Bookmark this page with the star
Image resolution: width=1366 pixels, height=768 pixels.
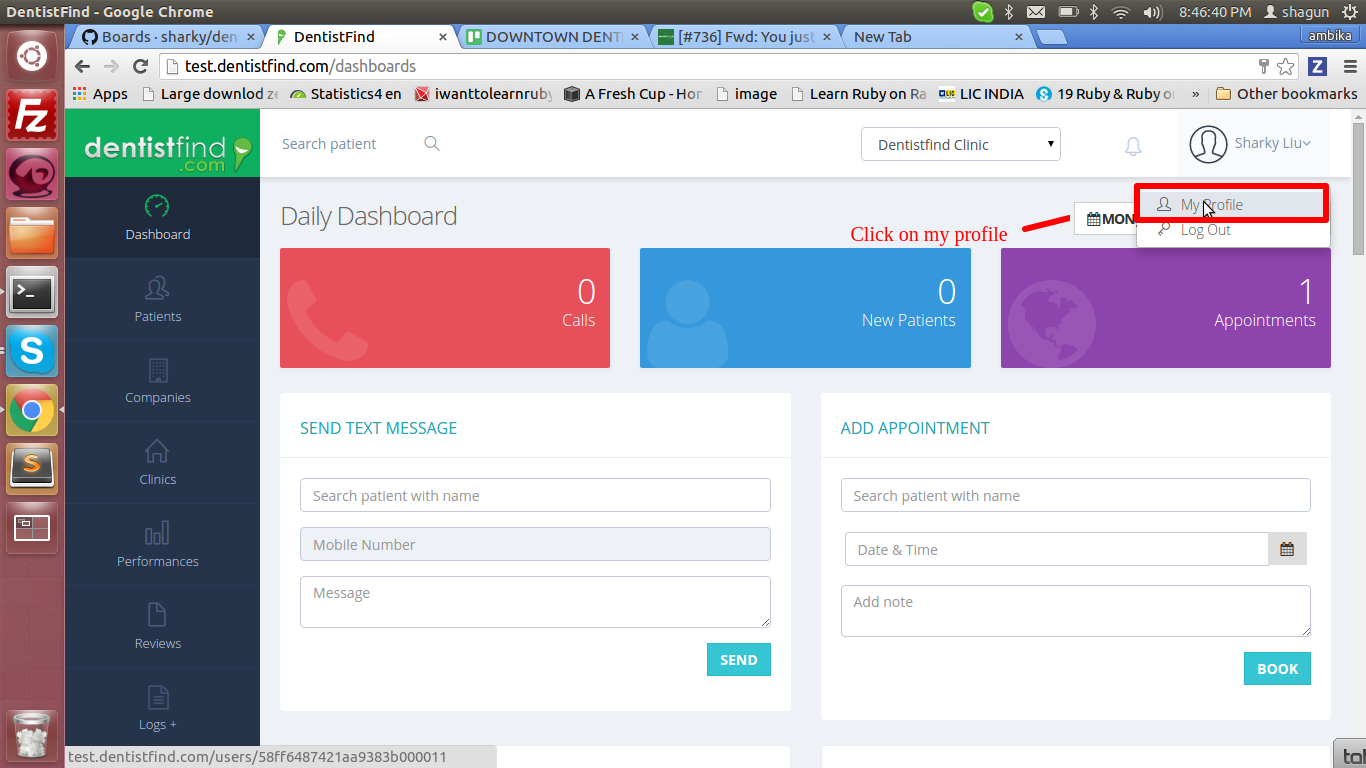[x=1286, y=67]
